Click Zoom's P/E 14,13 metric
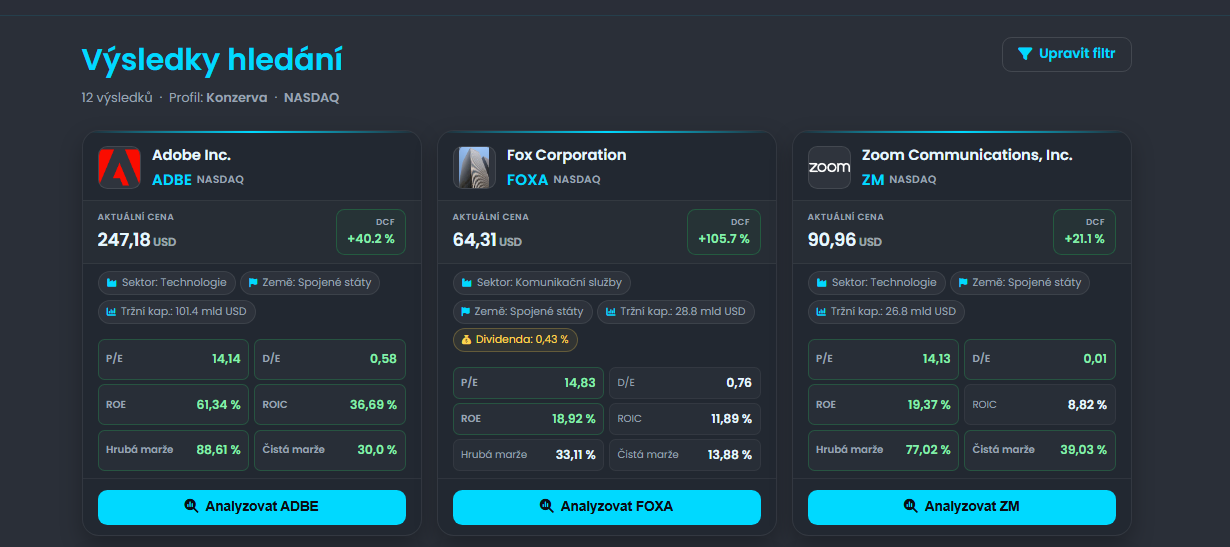This screenshot has height=547, width=1230. coord(884,359)
